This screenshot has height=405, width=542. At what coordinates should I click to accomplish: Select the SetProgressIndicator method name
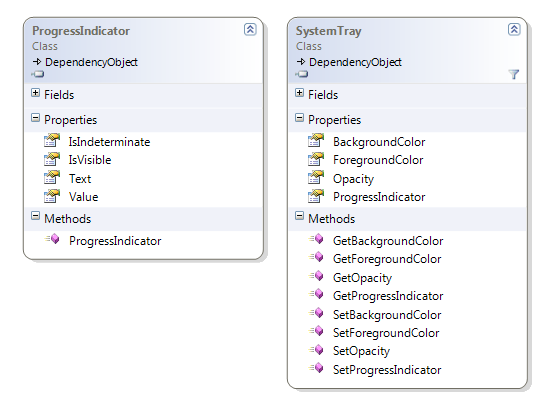pyautogui.click(x=387, y=370)
